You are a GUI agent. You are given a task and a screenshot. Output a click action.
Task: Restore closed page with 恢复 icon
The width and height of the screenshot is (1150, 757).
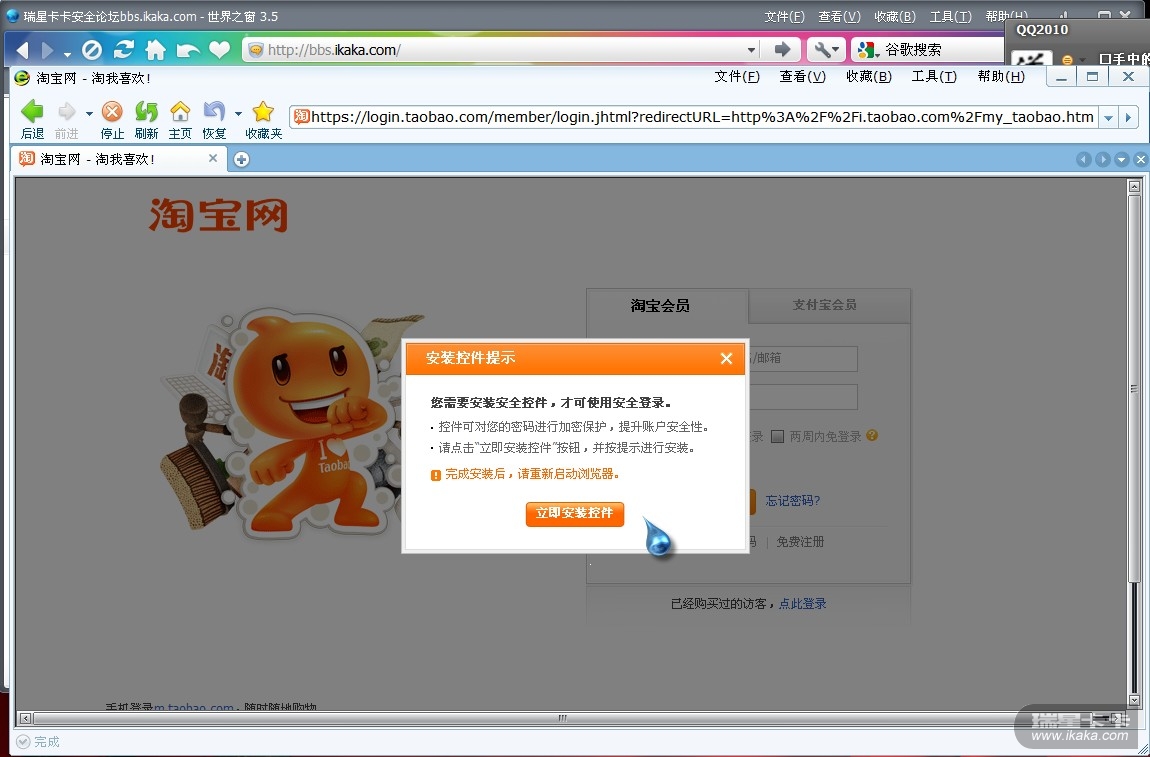[x=213, y=112]
